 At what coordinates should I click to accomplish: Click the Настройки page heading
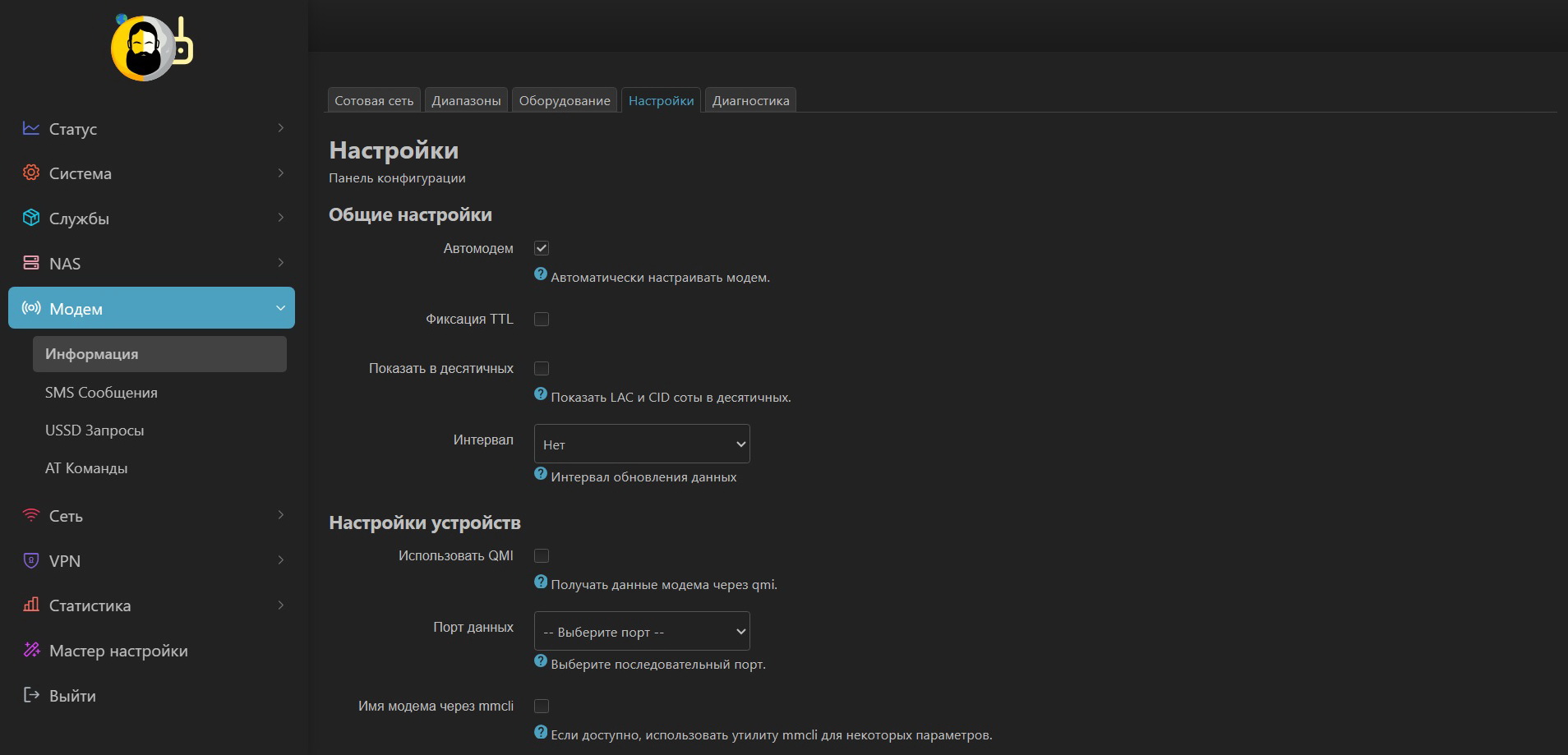(394, 150)
